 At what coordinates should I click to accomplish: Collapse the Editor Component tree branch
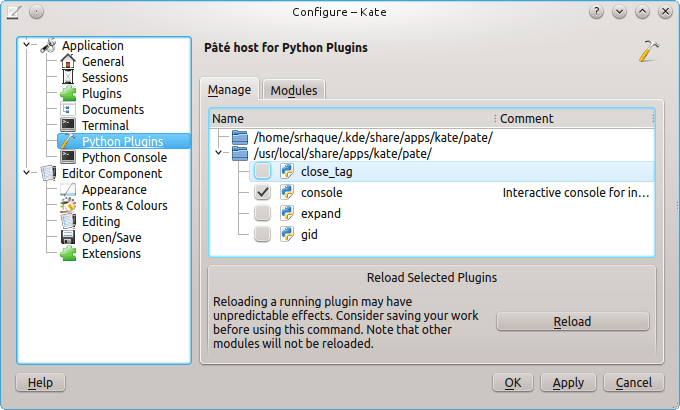pos(26,173)
